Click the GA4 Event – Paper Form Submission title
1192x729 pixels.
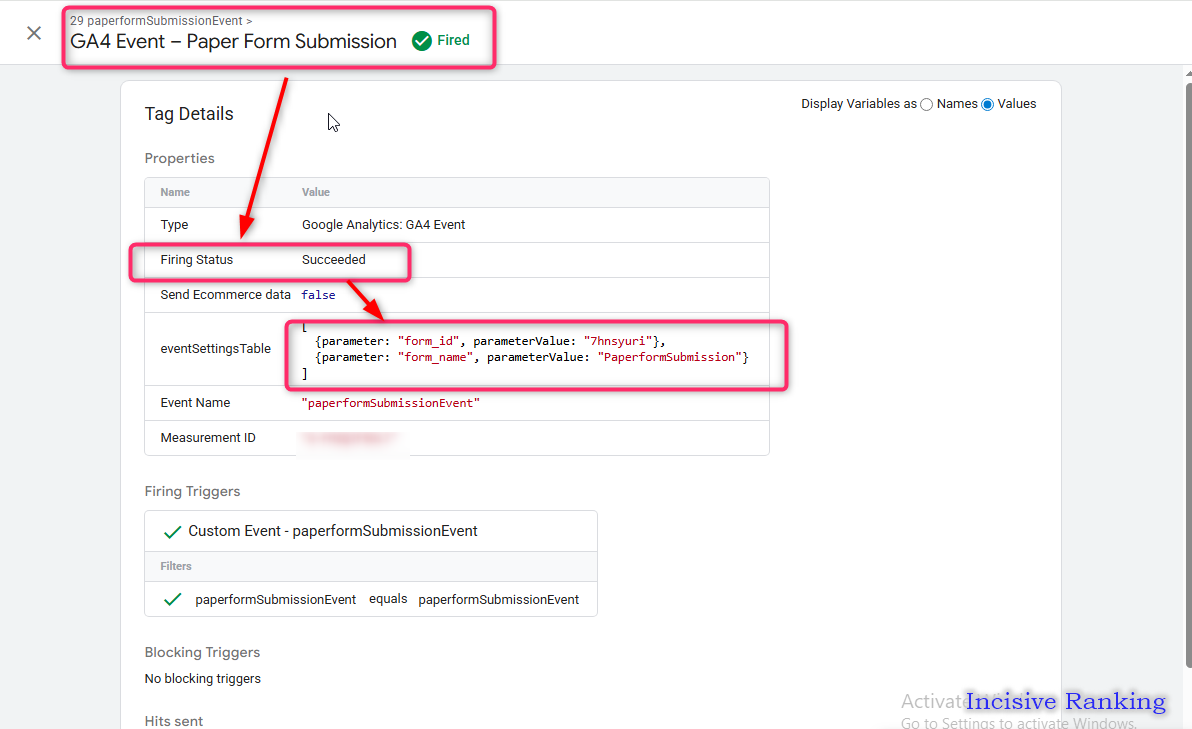pos(233,41)
